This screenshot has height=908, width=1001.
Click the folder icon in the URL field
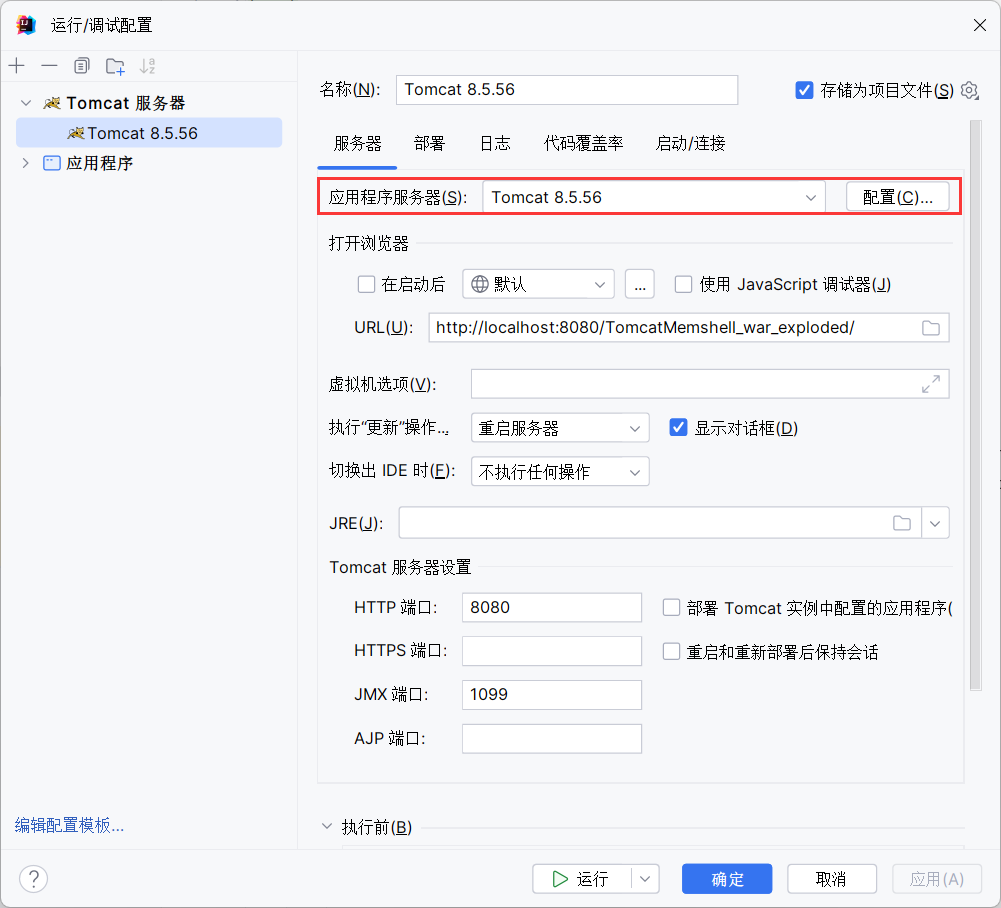(x=931, y=328)
